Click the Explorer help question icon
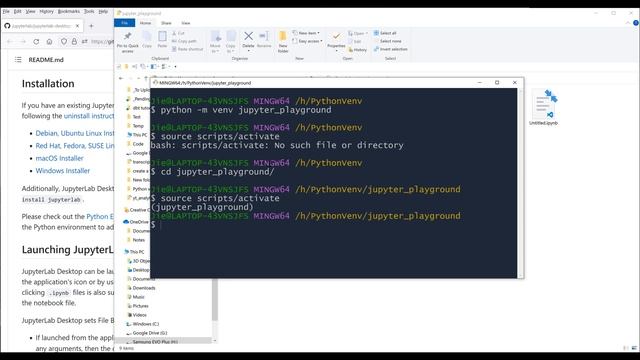 [636, 23]
